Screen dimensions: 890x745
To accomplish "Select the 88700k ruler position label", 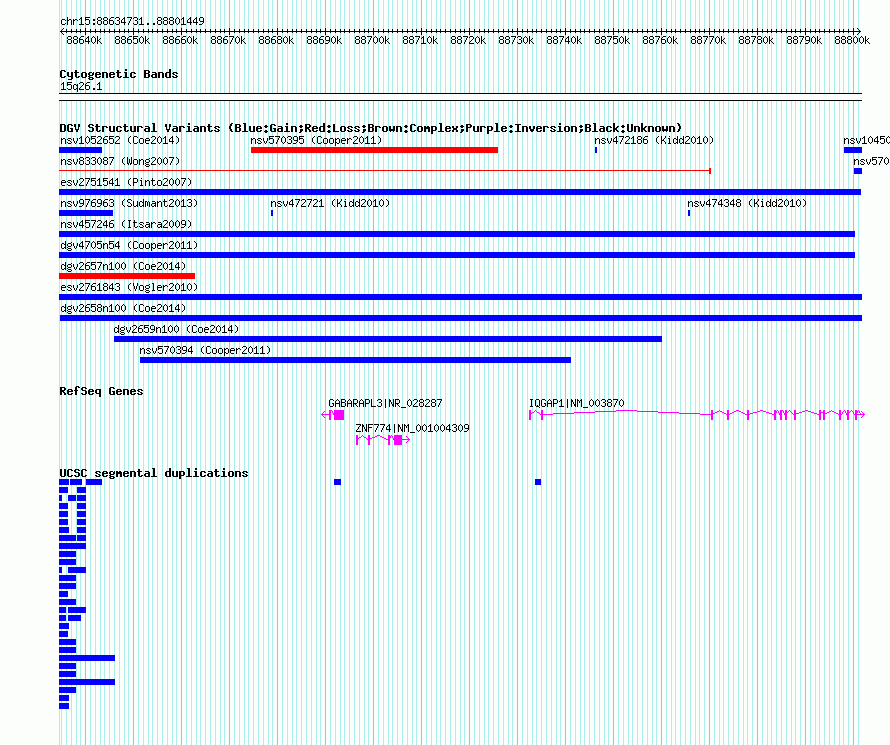I will click(372, 40).
